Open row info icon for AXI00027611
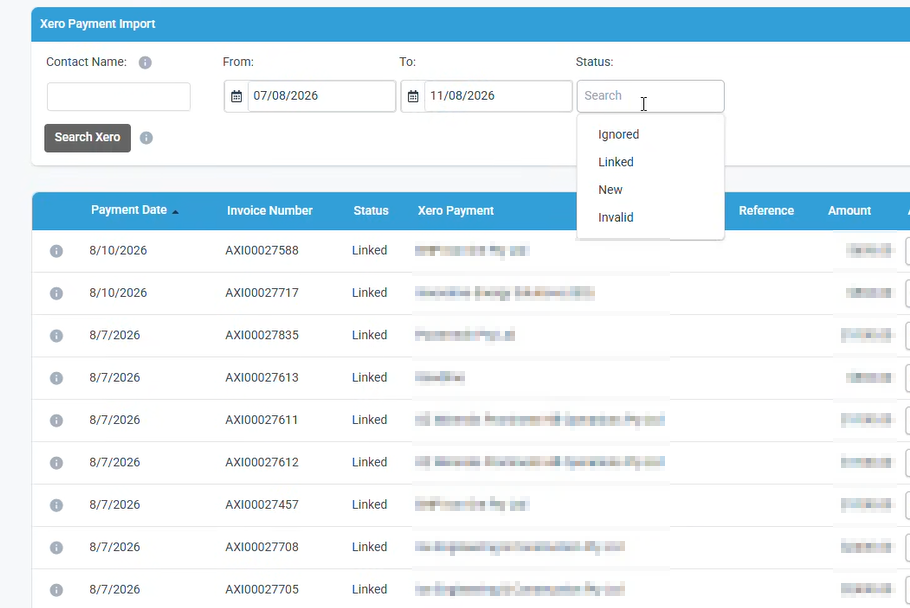 coord(56,421)
